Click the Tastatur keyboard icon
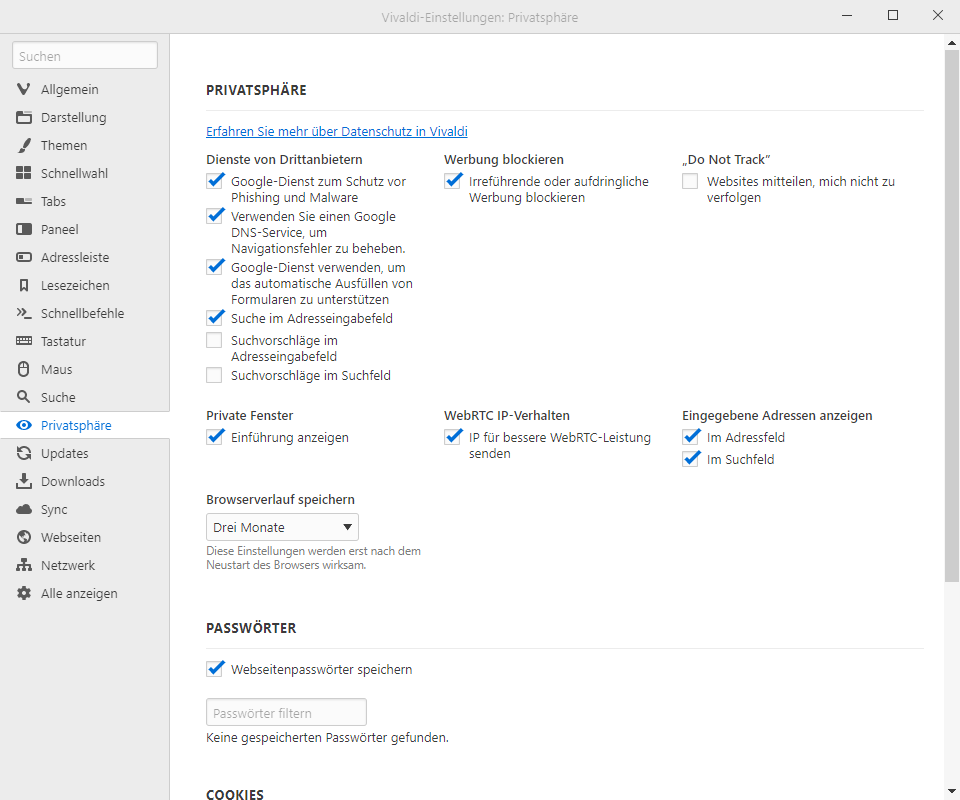Image resolution: width=960 pixels, height=800 pixels. (x=24, y=341)
